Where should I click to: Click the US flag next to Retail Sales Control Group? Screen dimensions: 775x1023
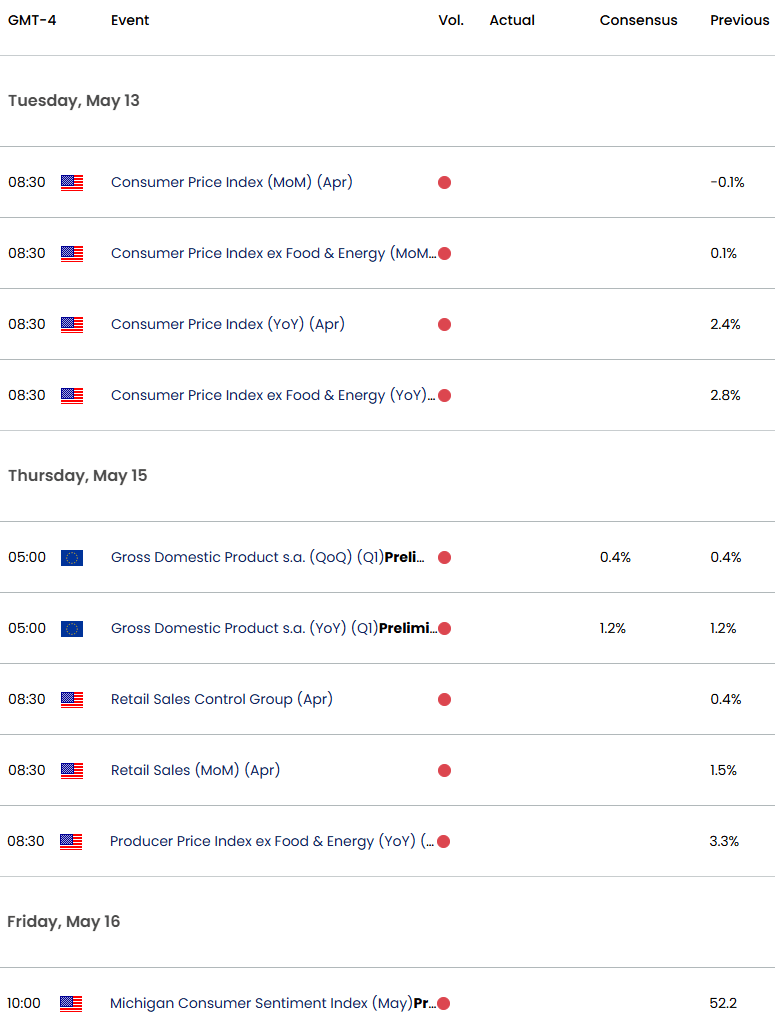pyautogui.click(x=71, y=700)
